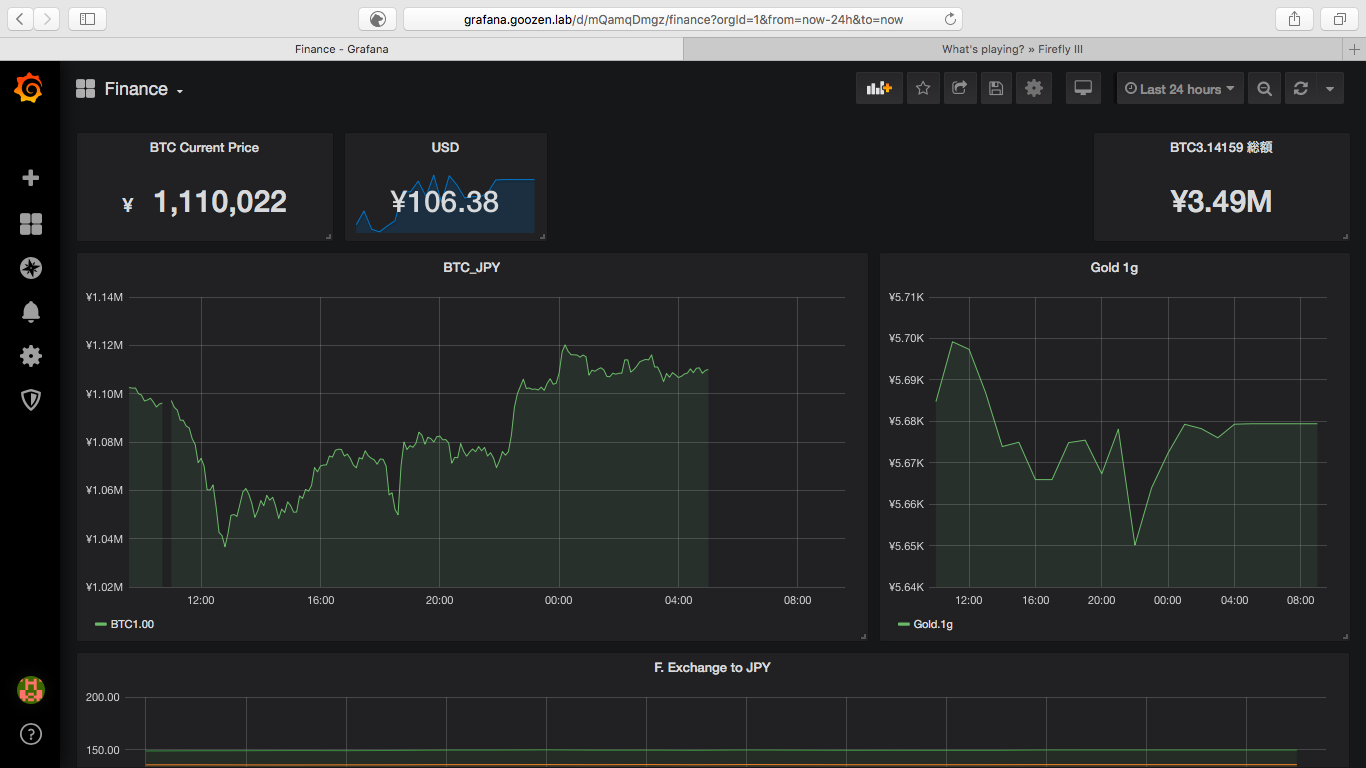Toggle the Gold.1g legend series
This screenshot has height=768, width=1366.
[933, 624]
